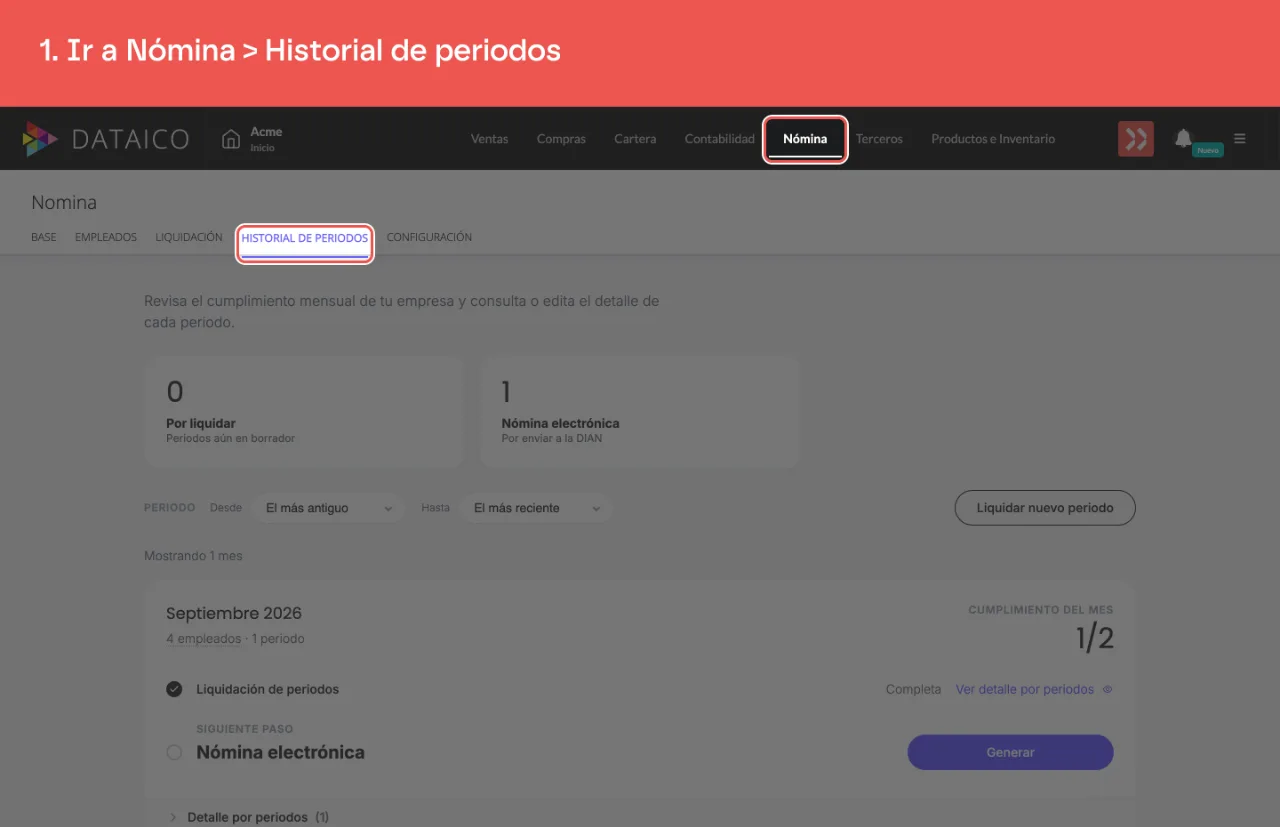
Task: Expand Detalle por periodos (1)
Action: (x=248, y=817)
